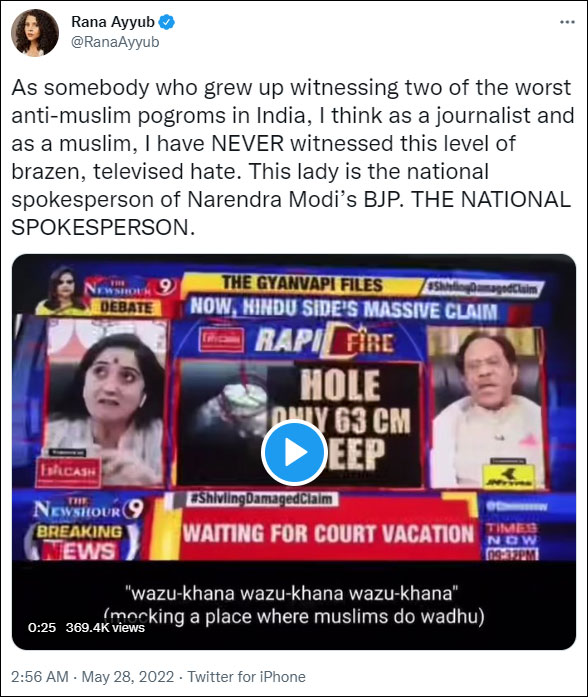Image resolution: width=588 pixels, height=697 pixels.
Task: Play the embedded video
Action: [x=294, y=452]
